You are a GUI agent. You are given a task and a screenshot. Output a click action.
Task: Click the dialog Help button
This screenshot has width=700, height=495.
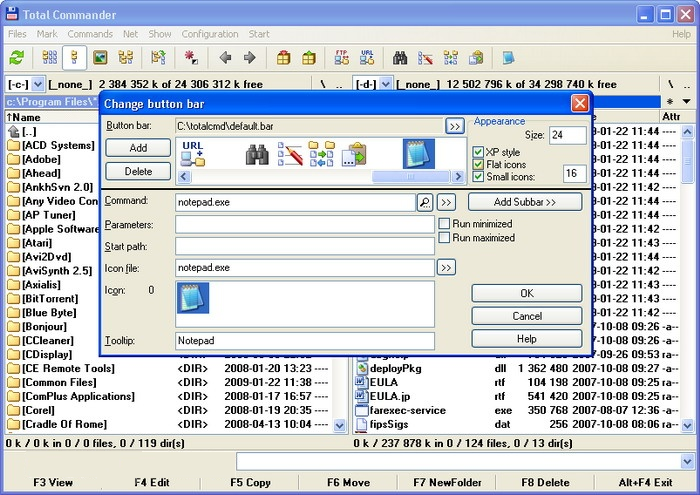527,339
